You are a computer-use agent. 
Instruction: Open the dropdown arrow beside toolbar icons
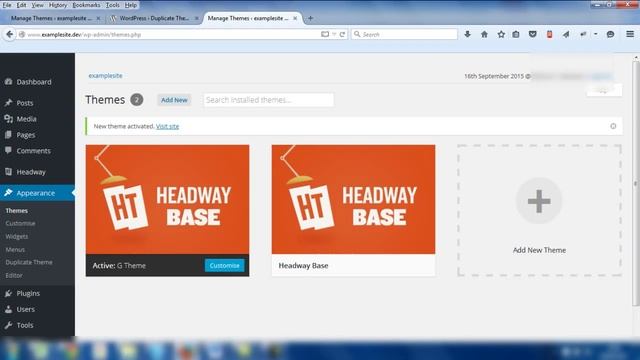point(596,34)
